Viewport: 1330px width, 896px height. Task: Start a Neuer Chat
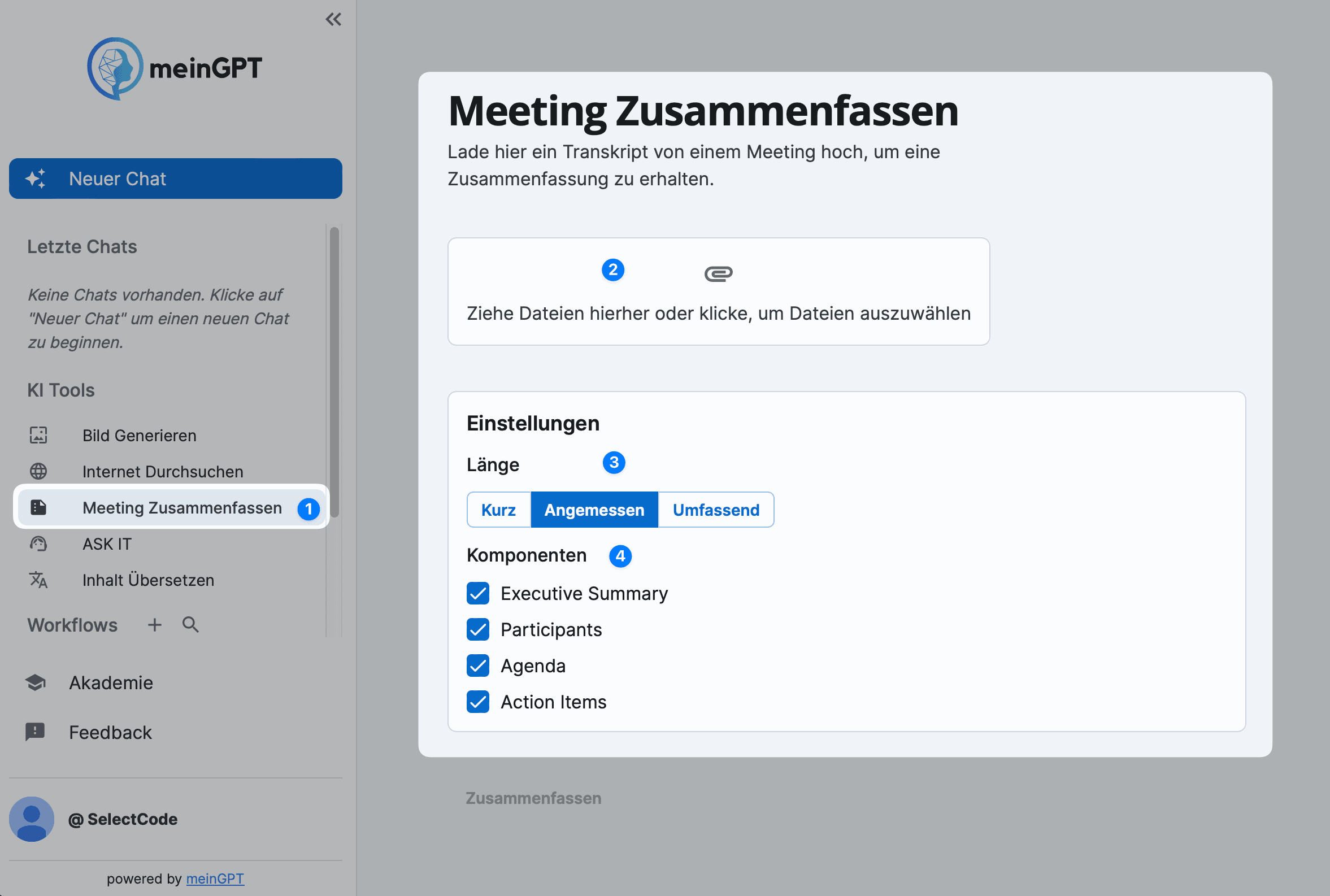point(175,179)
